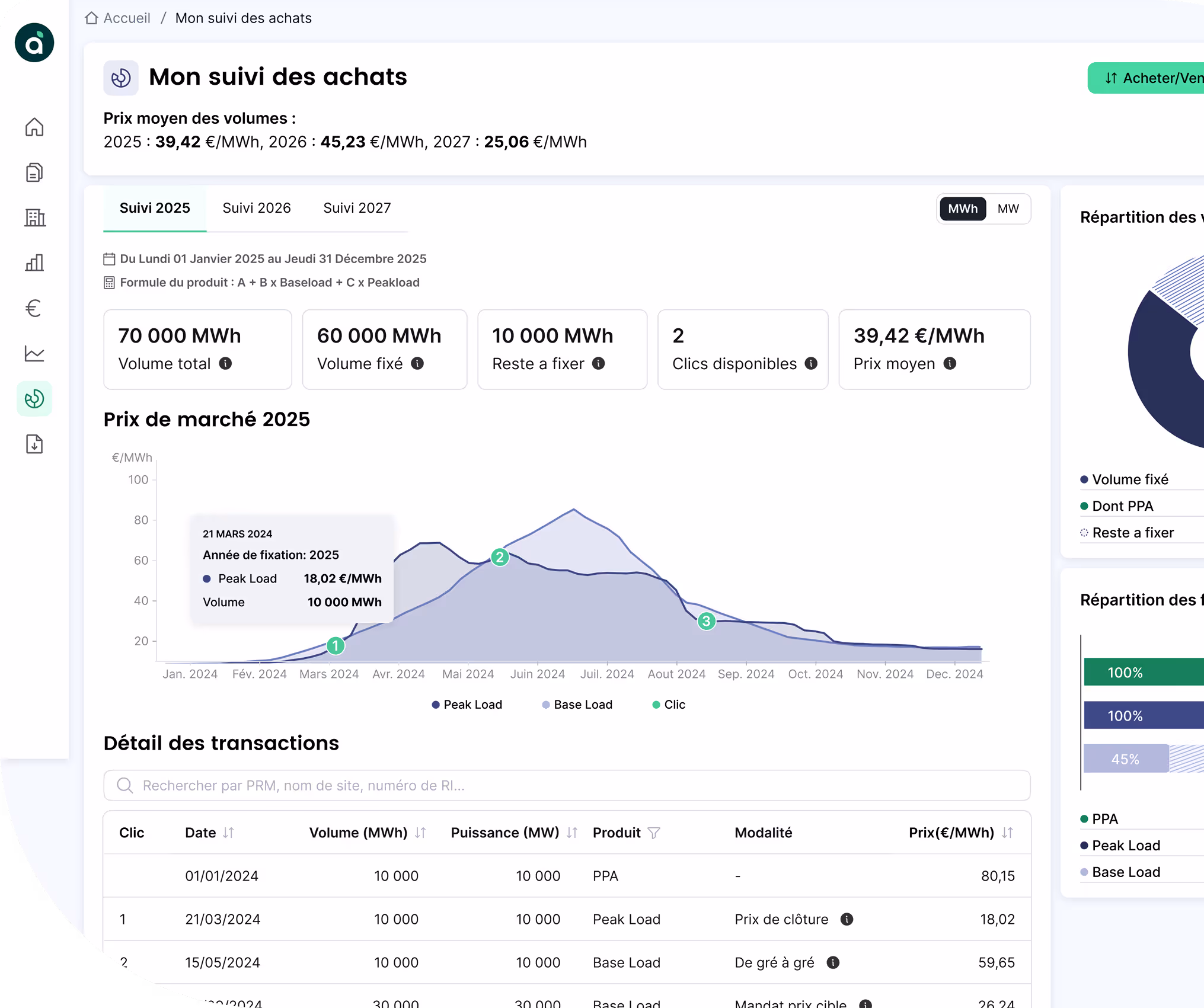Open the euro billing sidebar icon
This screenshot has width=1204, height=1008.
(34, 308)
